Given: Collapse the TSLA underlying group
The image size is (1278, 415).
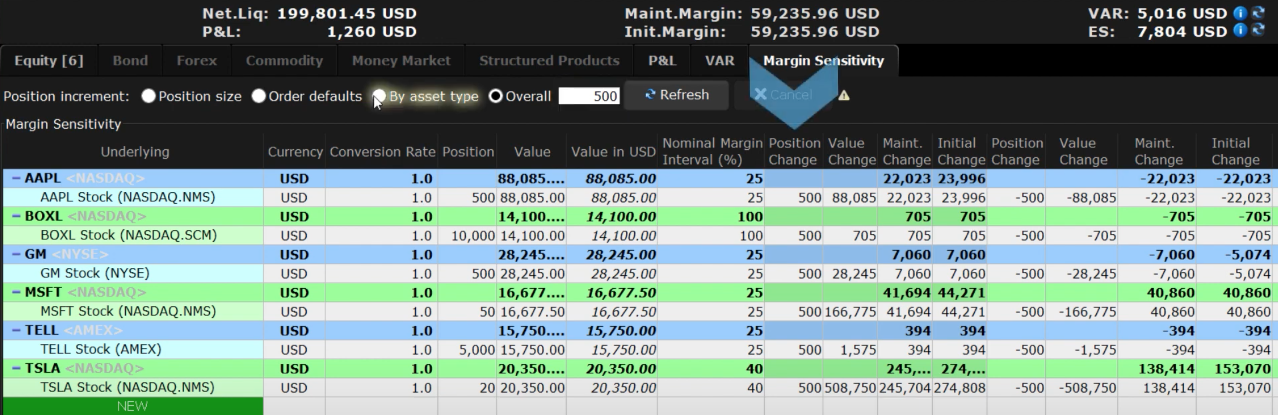Looking at the screenshot, I should click(16, 368).
